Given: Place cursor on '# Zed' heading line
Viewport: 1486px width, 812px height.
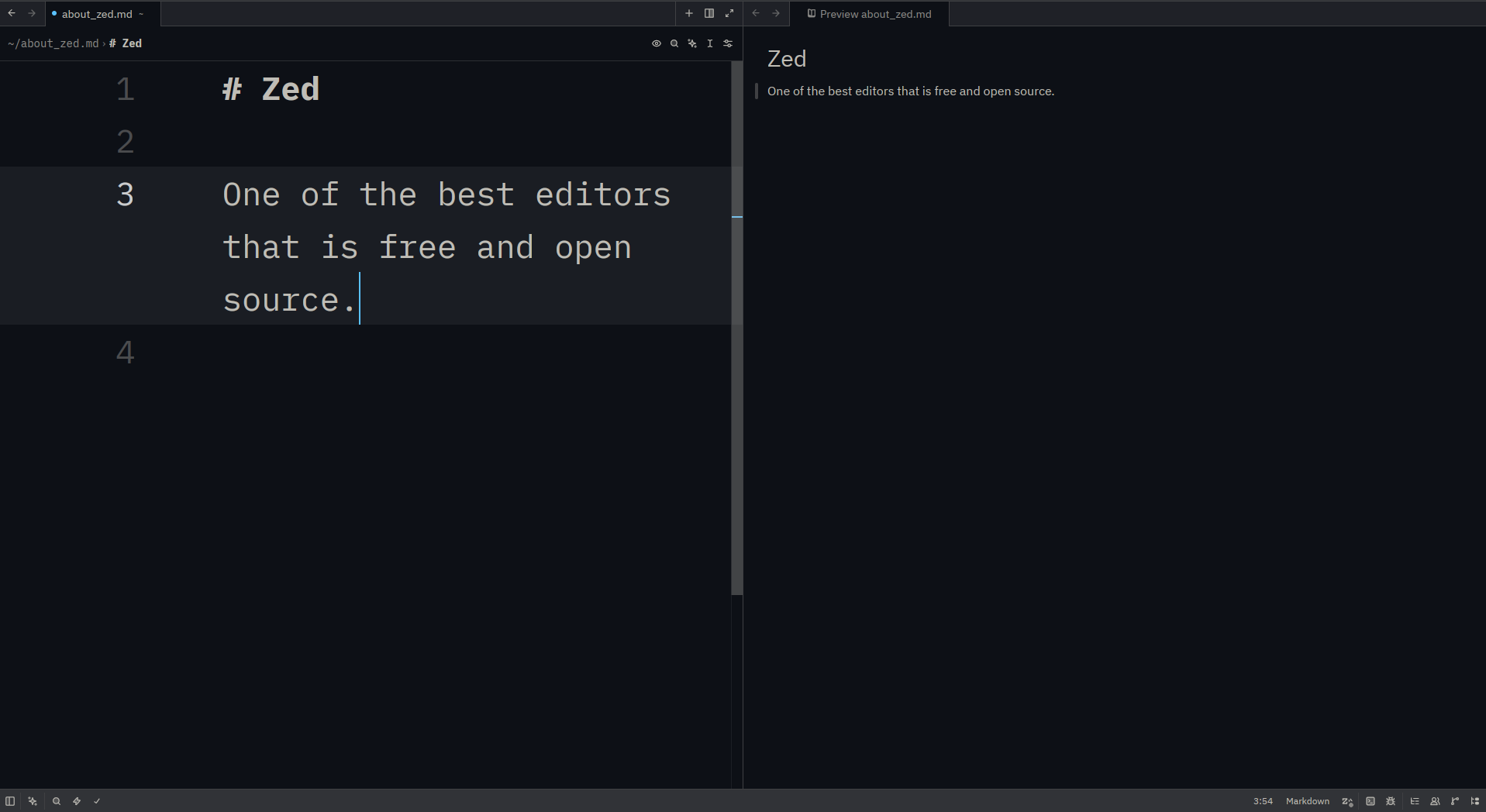Looking at the screenshot, I should click(x=271, y=89).
